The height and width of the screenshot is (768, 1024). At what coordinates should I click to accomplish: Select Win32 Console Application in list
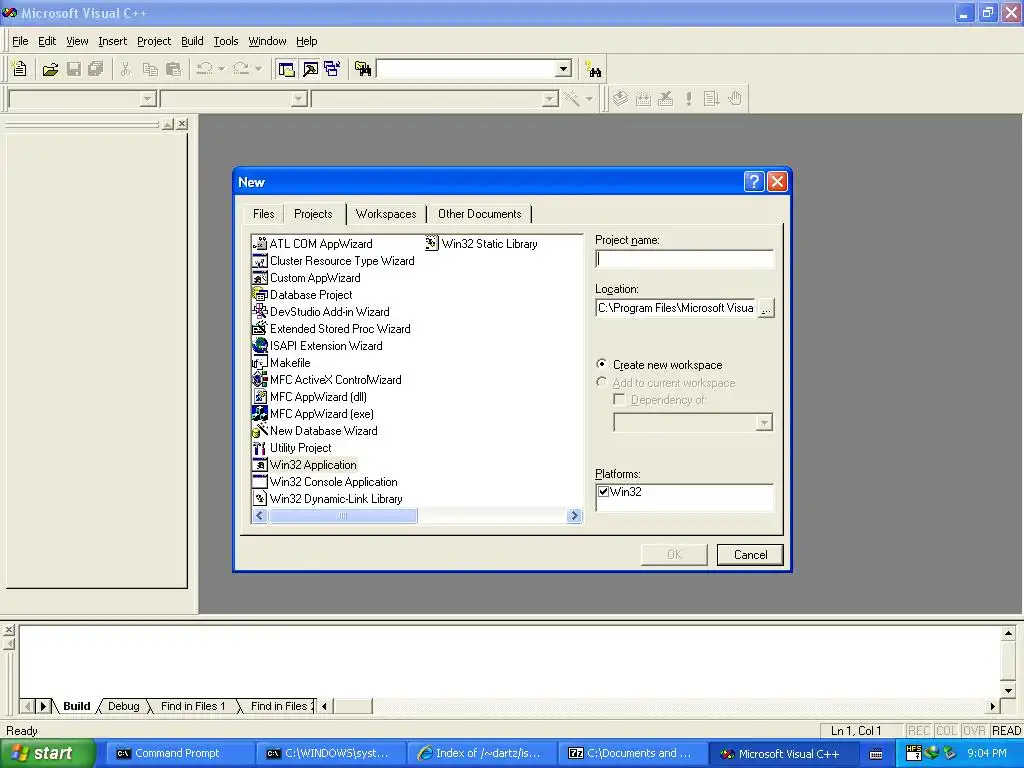325,482
